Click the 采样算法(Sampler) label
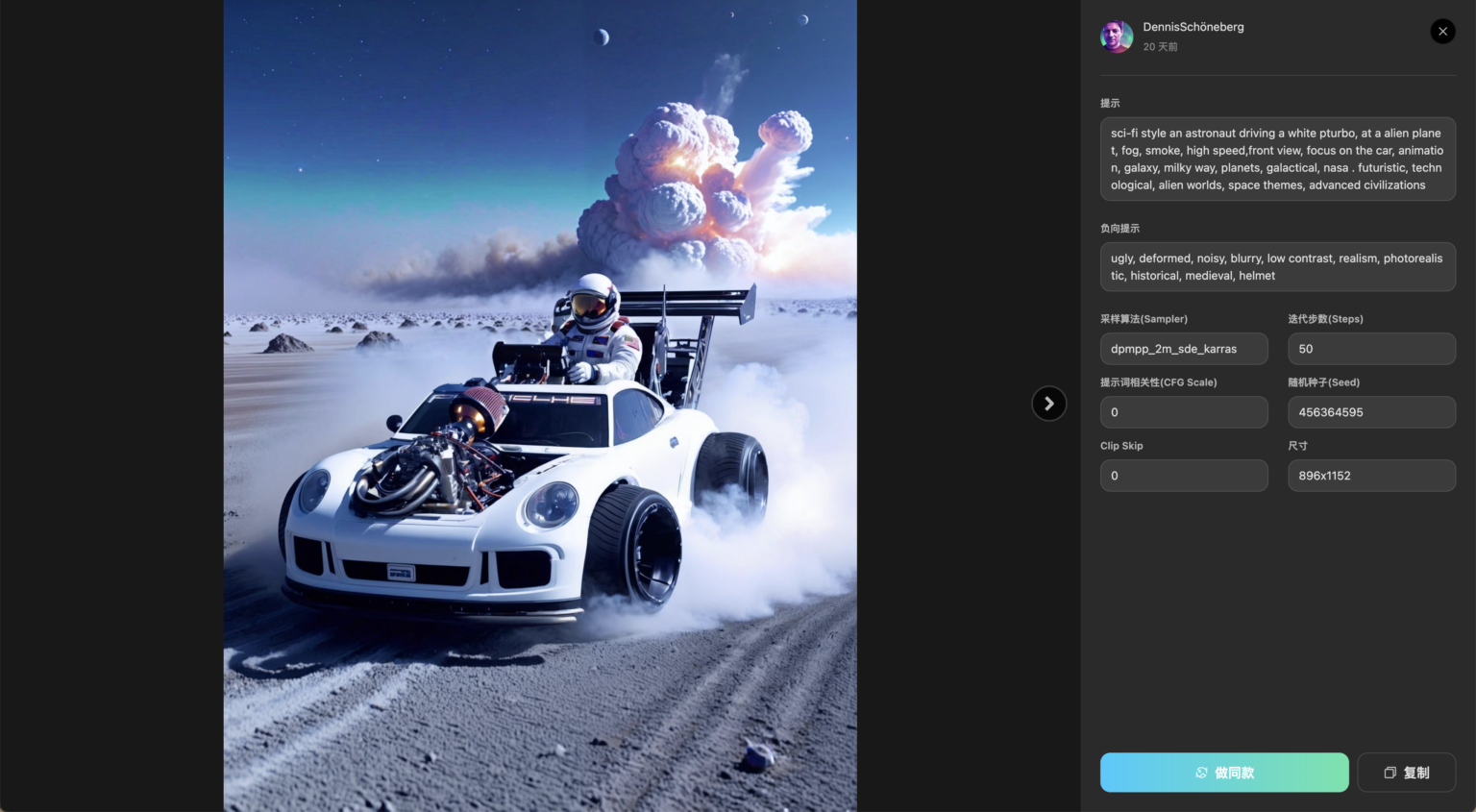Viewport: 1476px width, 812px height. point(1144,319)
